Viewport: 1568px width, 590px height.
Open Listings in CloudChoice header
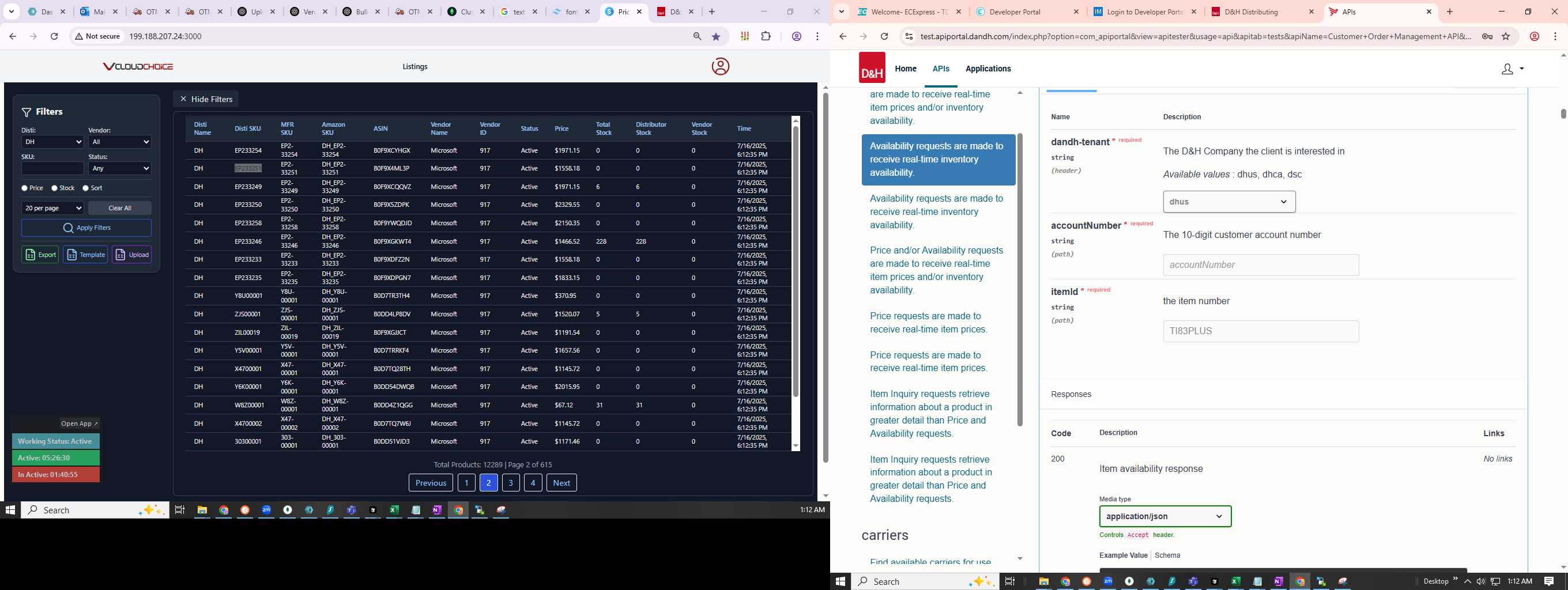415,67
